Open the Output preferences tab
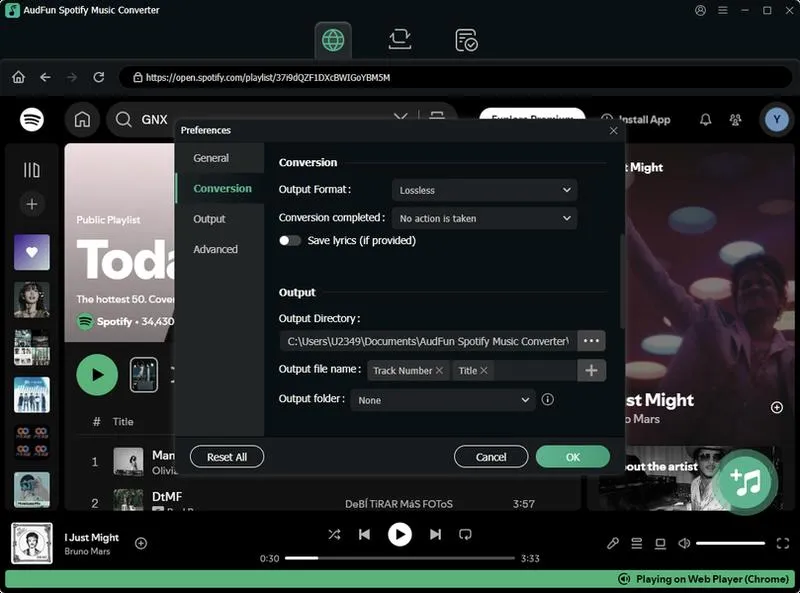 click(220, 219)
